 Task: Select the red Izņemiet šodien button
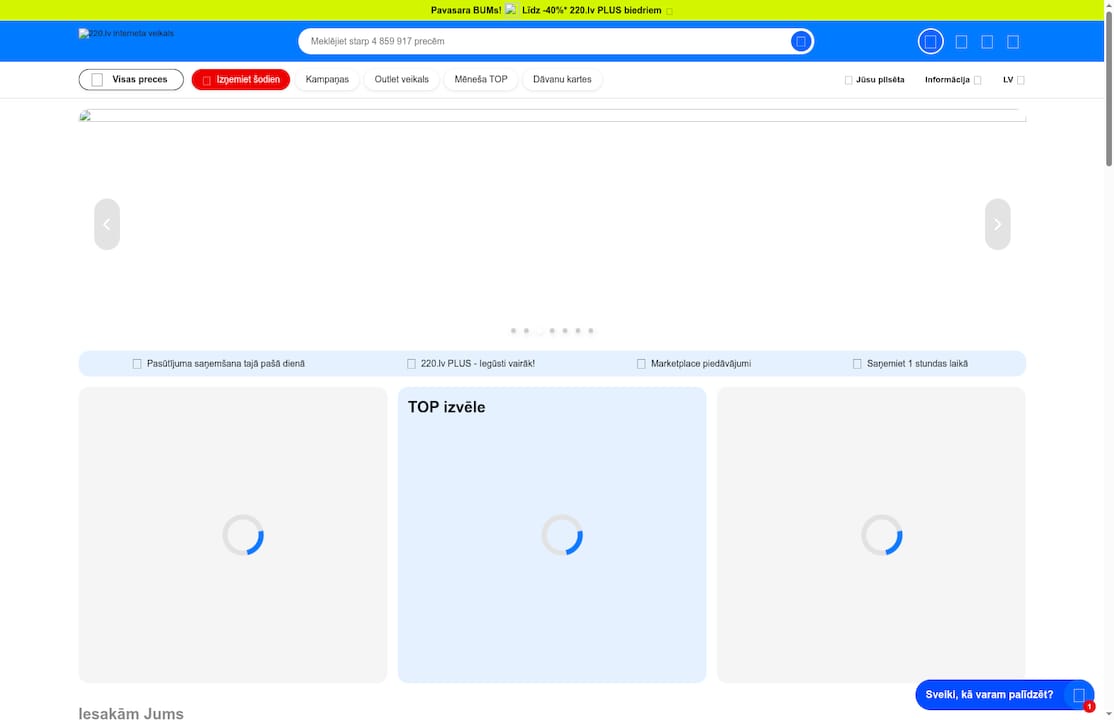(241, 80)
